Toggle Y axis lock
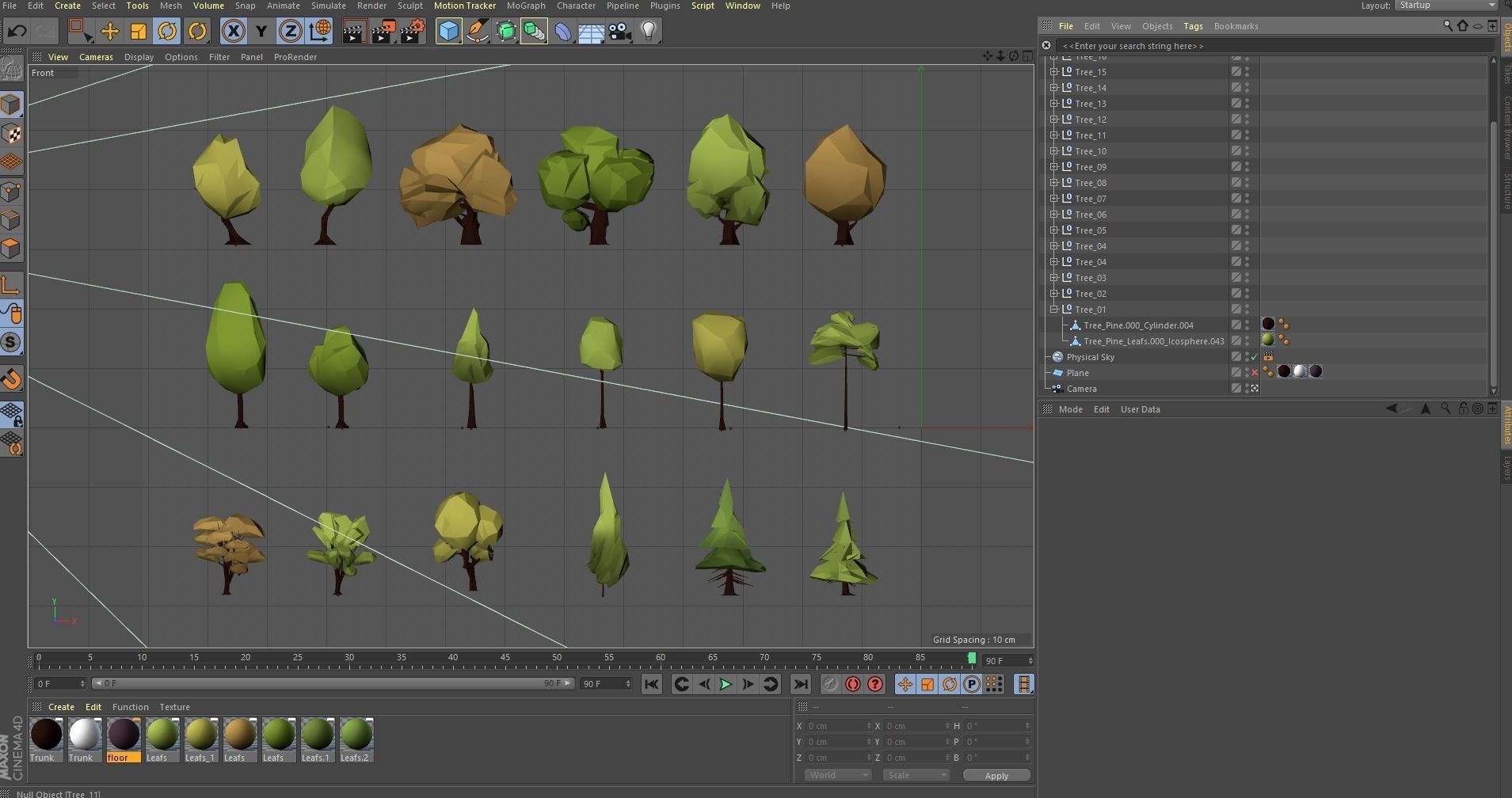The image size is (1512, 798). (261, 32)
